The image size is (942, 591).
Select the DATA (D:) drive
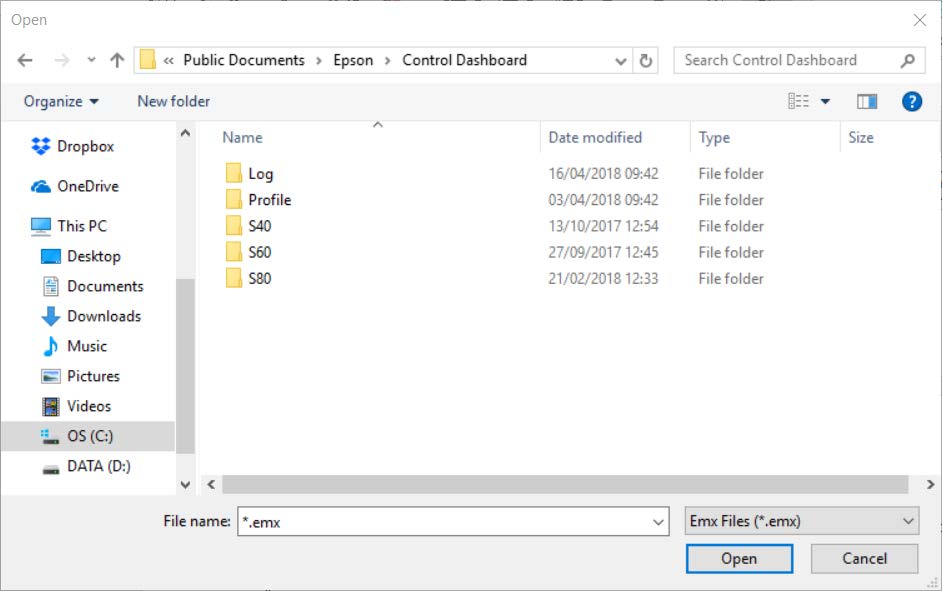click(x=98, y=466)
